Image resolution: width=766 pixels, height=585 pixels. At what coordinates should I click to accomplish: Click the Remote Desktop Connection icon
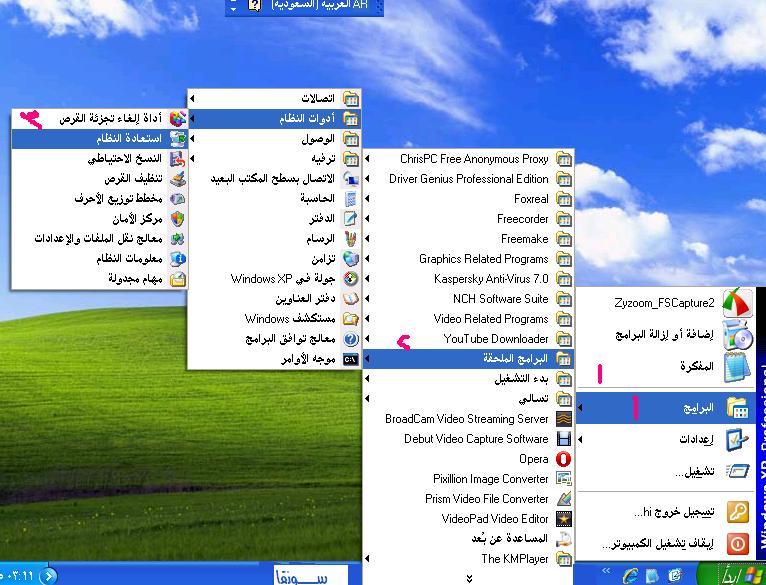351,178
